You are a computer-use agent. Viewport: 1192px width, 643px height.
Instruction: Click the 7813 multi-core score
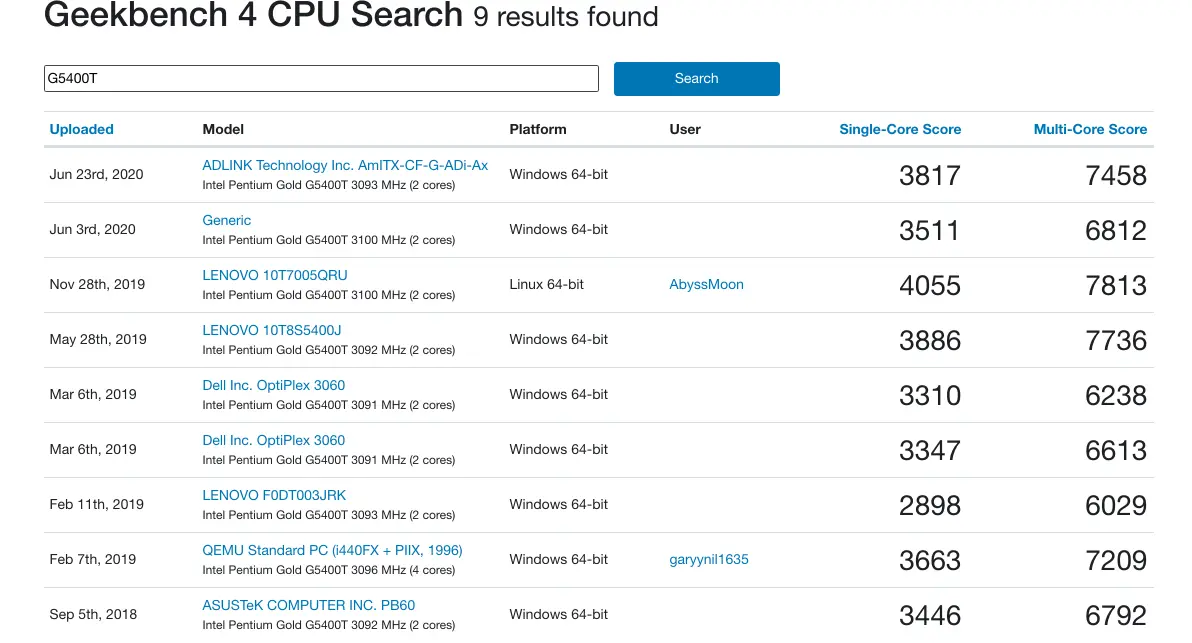coord(1115,286)
